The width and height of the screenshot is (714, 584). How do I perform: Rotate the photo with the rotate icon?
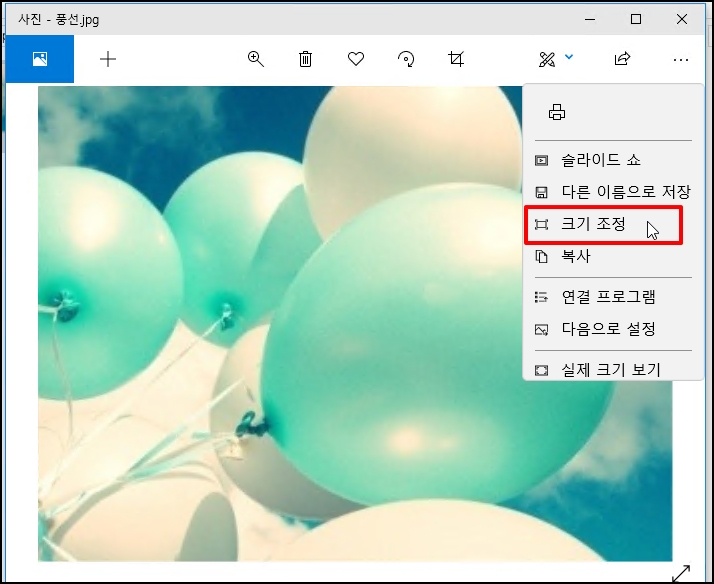tap(406, 59)
